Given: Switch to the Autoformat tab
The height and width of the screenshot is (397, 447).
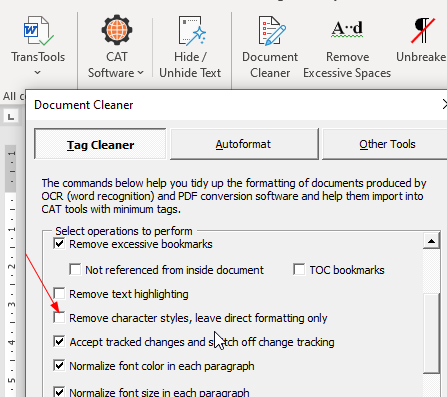Looking at the screenshot, I should point(244,144).
